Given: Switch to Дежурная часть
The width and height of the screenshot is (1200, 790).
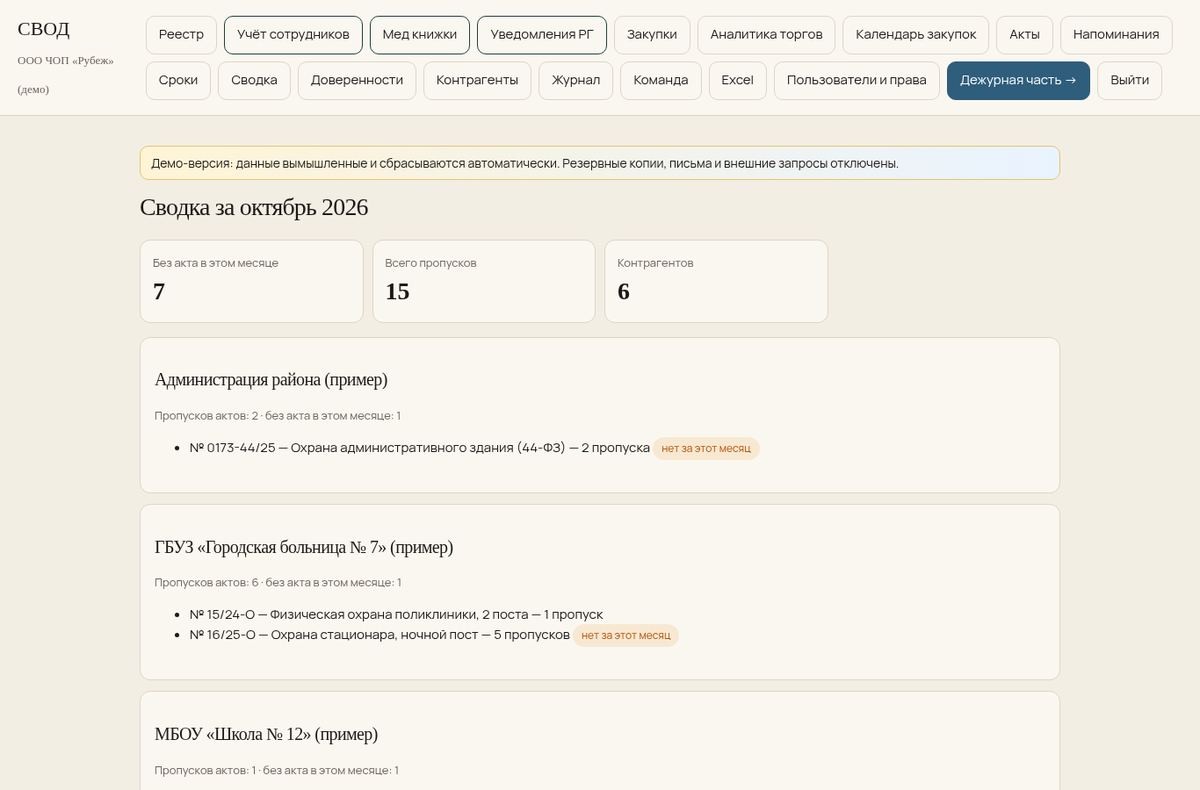Looking at the screenshot, I should click(x=1018, y=80).
